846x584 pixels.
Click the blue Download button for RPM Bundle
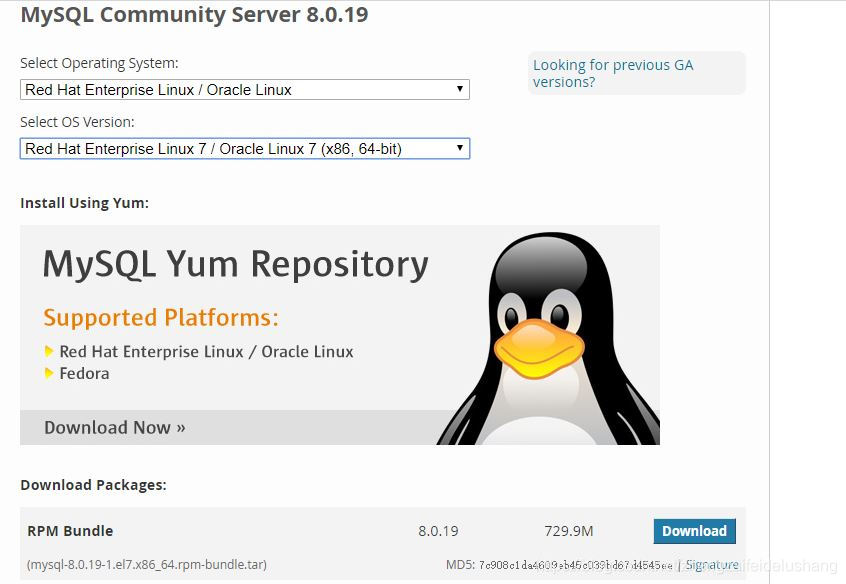point(694,531)
